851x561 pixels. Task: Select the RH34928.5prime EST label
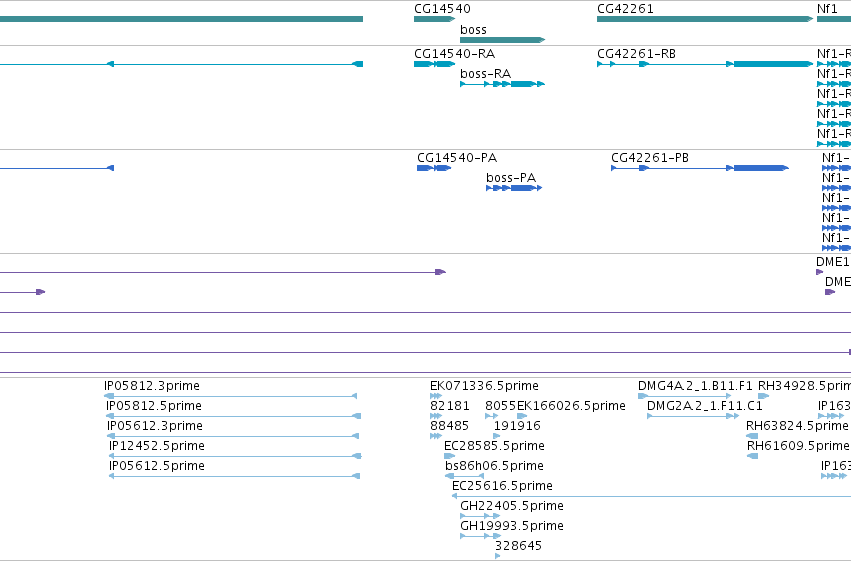point(804,386)
